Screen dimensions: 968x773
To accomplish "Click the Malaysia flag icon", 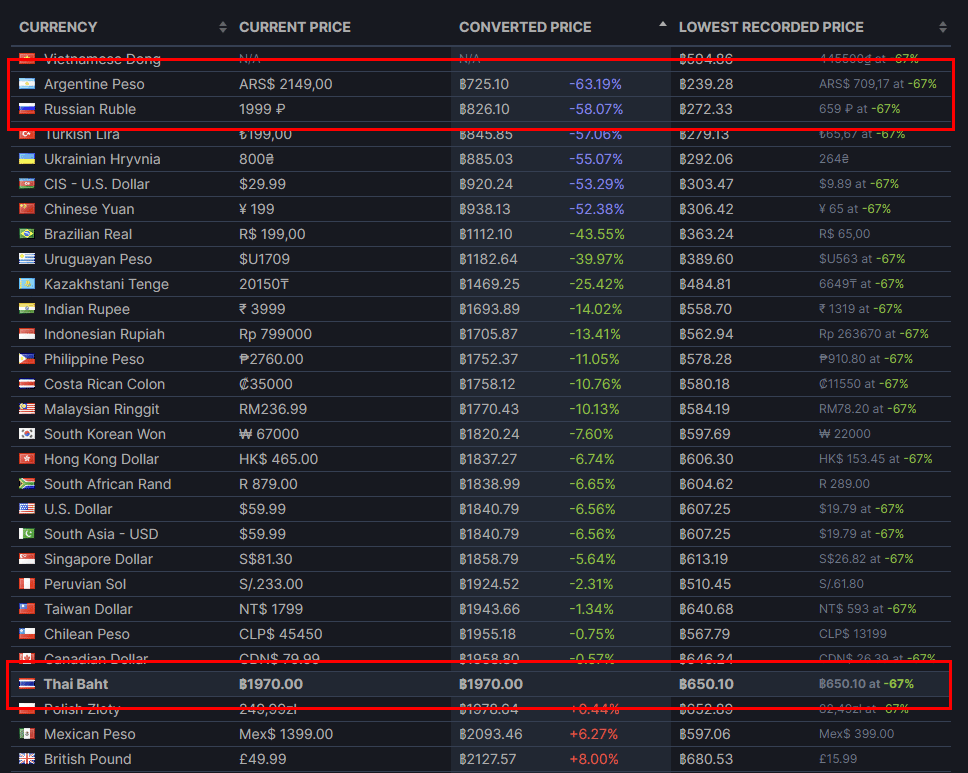I will point(27,409).
